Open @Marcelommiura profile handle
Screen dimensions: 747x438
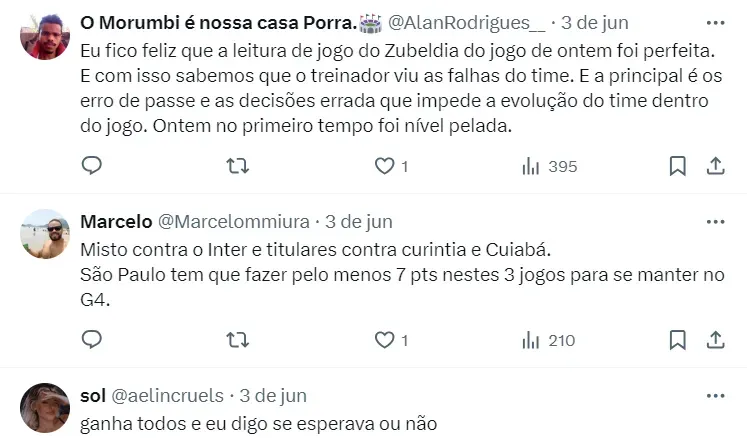click(x=234, y=221)
